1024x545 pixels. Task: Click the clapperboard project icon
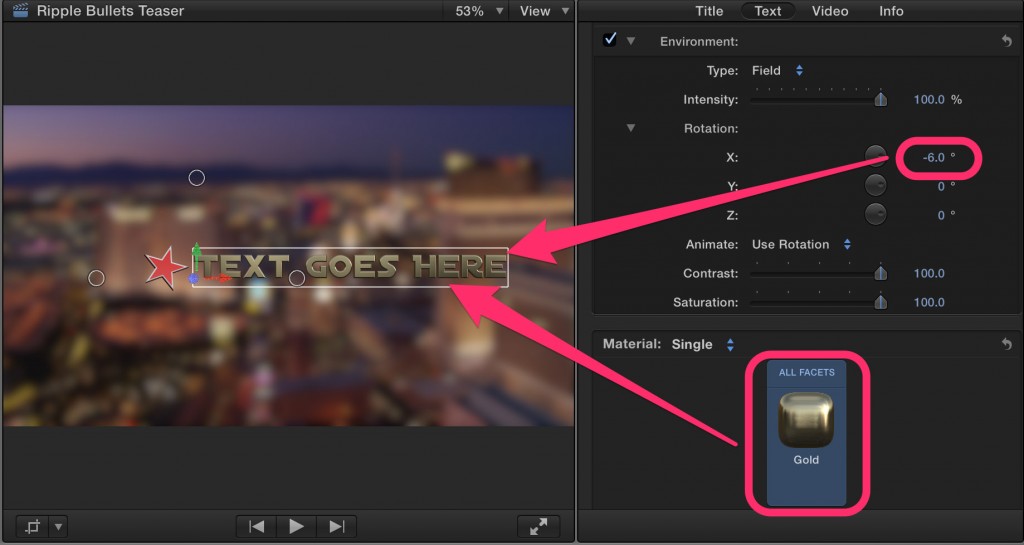point(20,10)
